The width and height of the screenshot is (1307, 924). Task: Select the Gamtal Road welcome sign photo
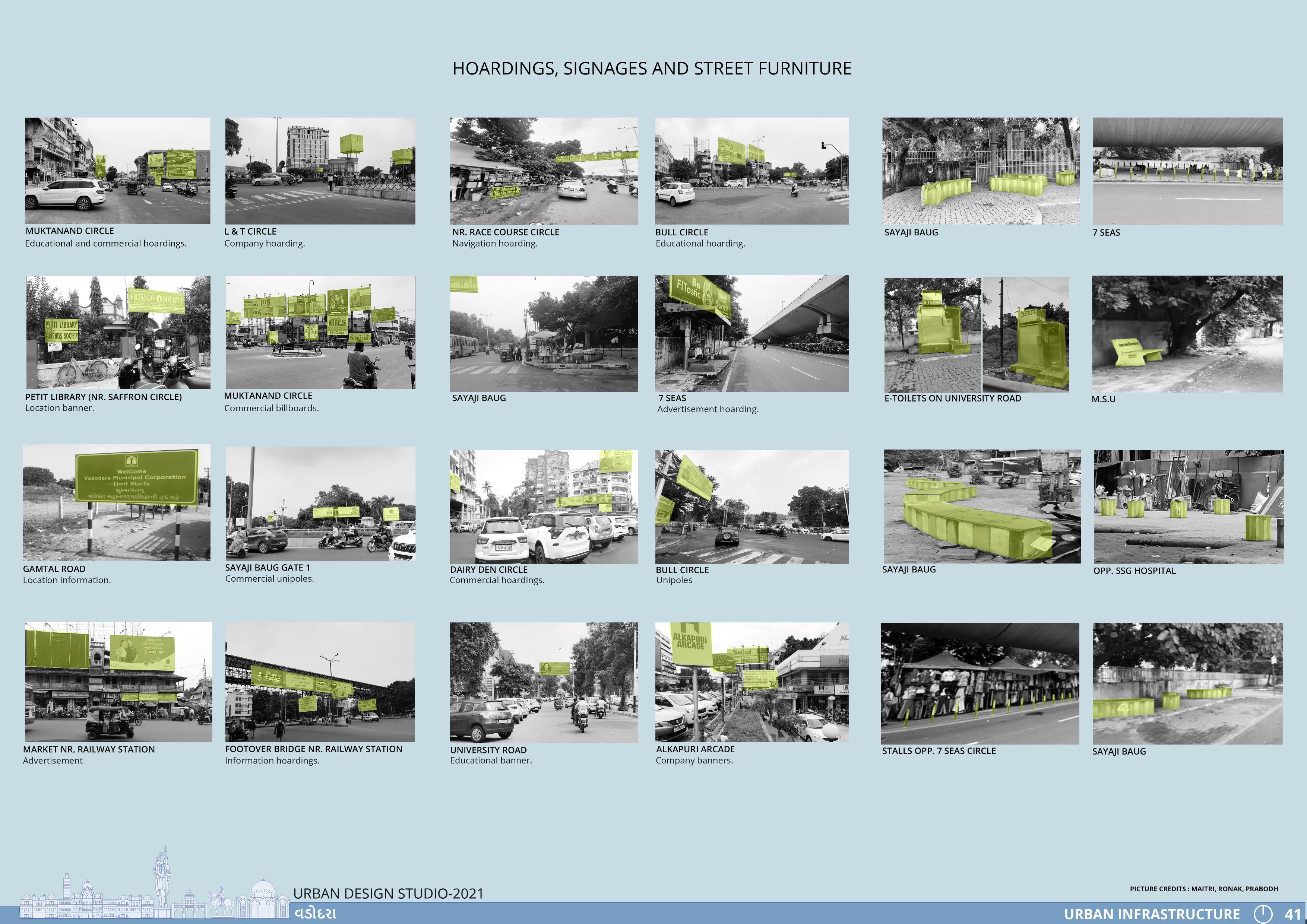(117, 502)
